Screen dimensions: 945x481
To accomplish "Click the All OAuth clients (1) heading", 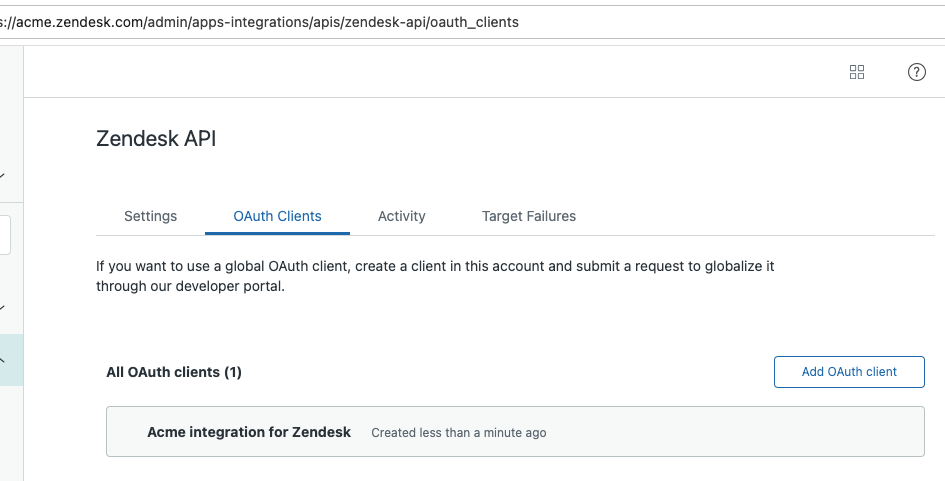I will 174,372.
